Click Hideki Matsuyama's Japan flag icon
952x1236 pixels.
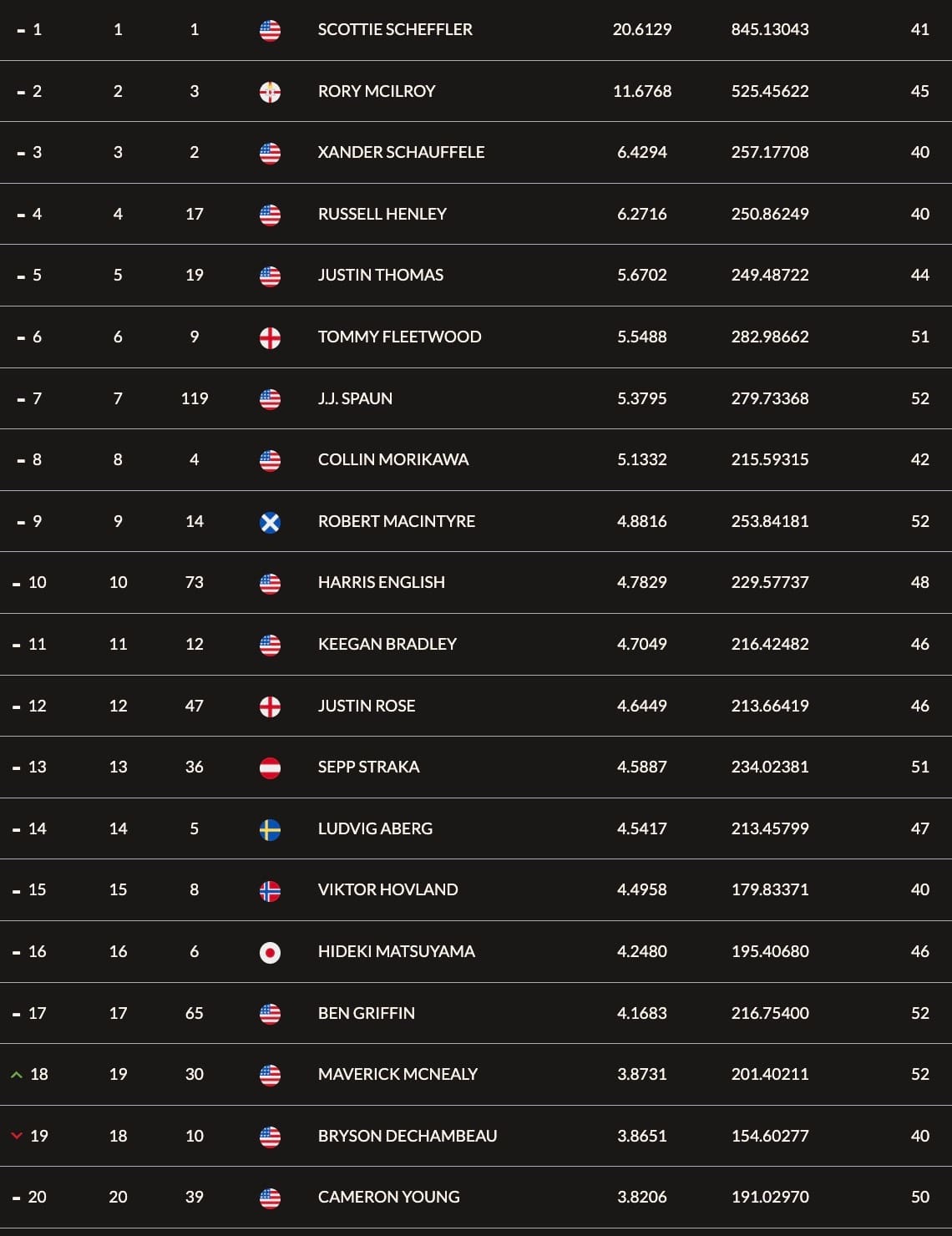[270, 953]
